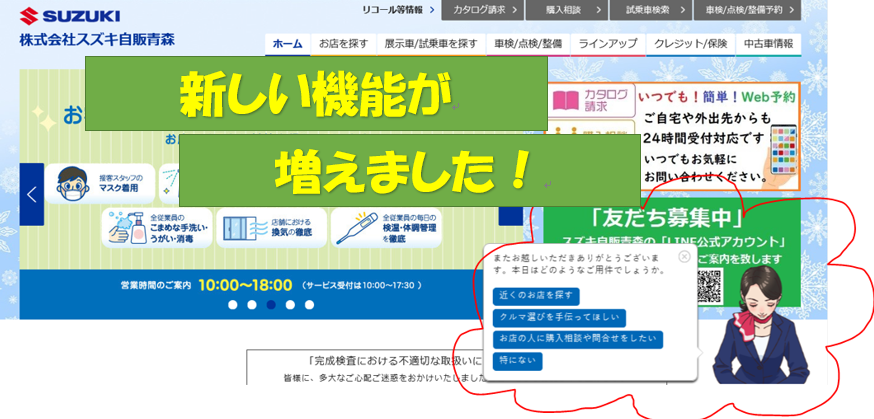The height and width of the screenshot is (419, 874).
Task: Open リコール等情報 link
Action: pos(392,9)
